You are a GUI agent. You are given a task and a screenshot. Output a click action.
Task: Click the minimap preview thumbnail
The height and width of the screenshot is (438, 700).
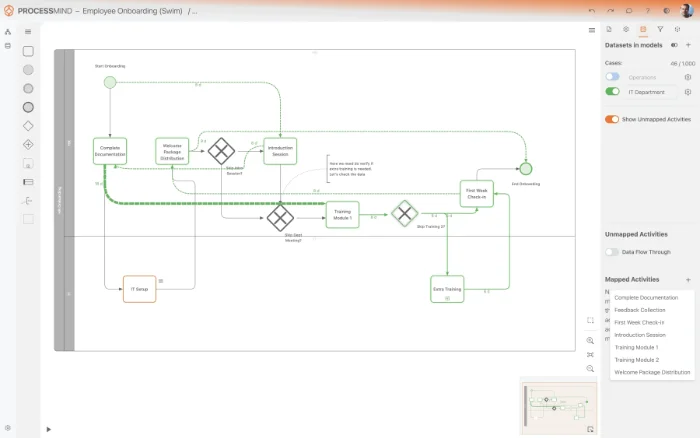[555, 407]
